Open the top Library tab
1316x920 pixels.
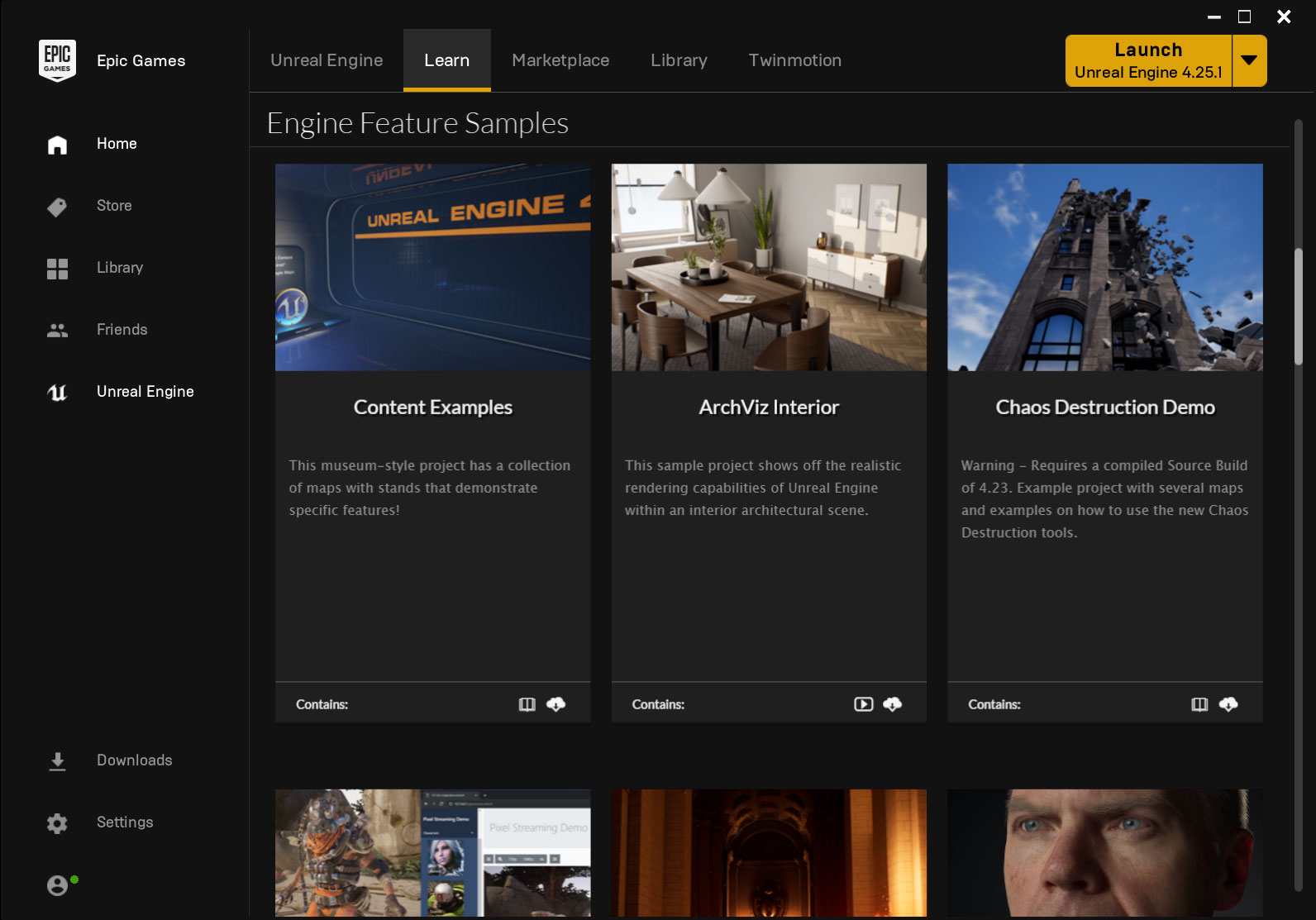click(679, 60)
